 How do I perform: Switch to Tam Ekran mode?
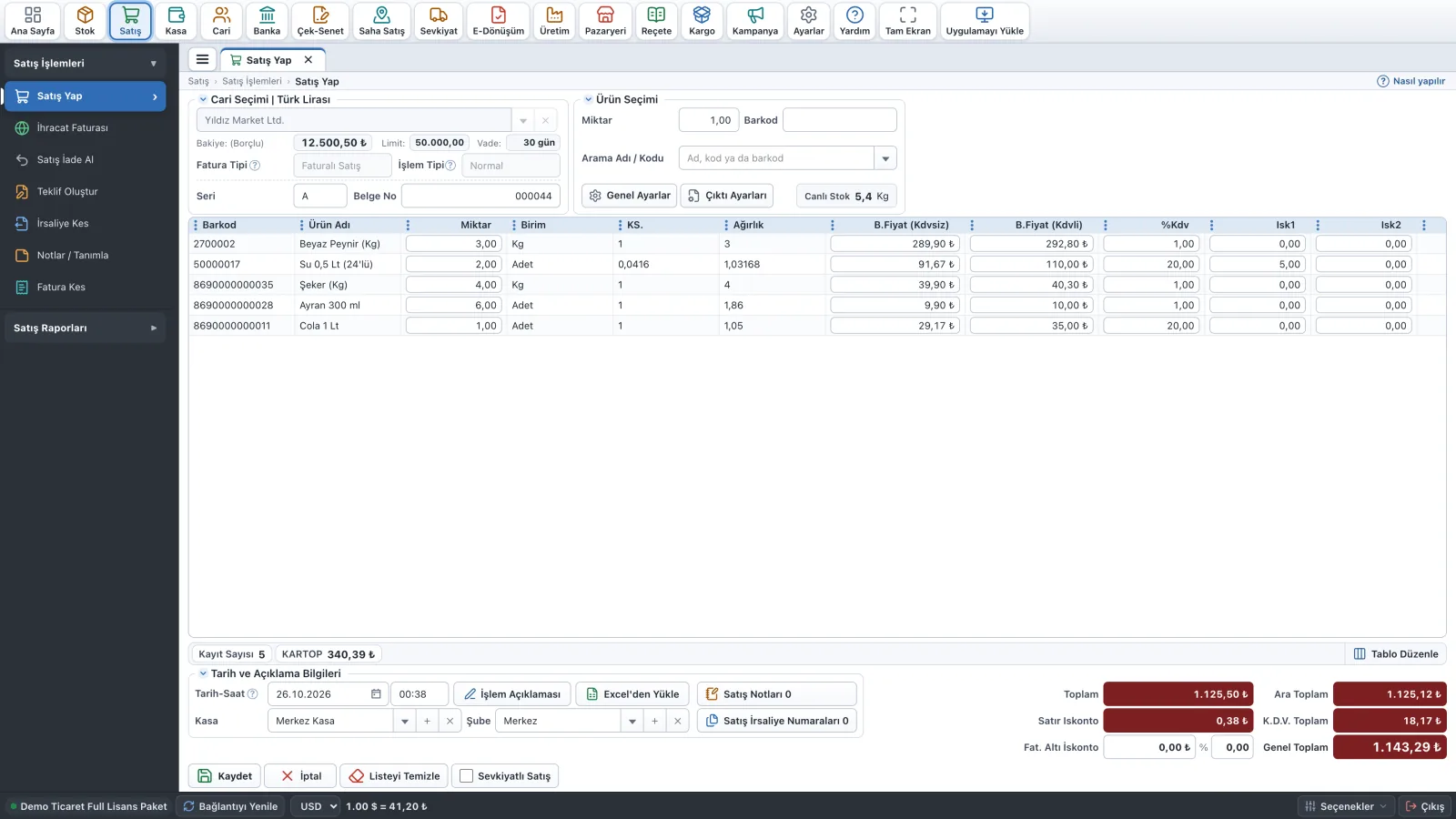pyautogui.click(x=908, y=21)
